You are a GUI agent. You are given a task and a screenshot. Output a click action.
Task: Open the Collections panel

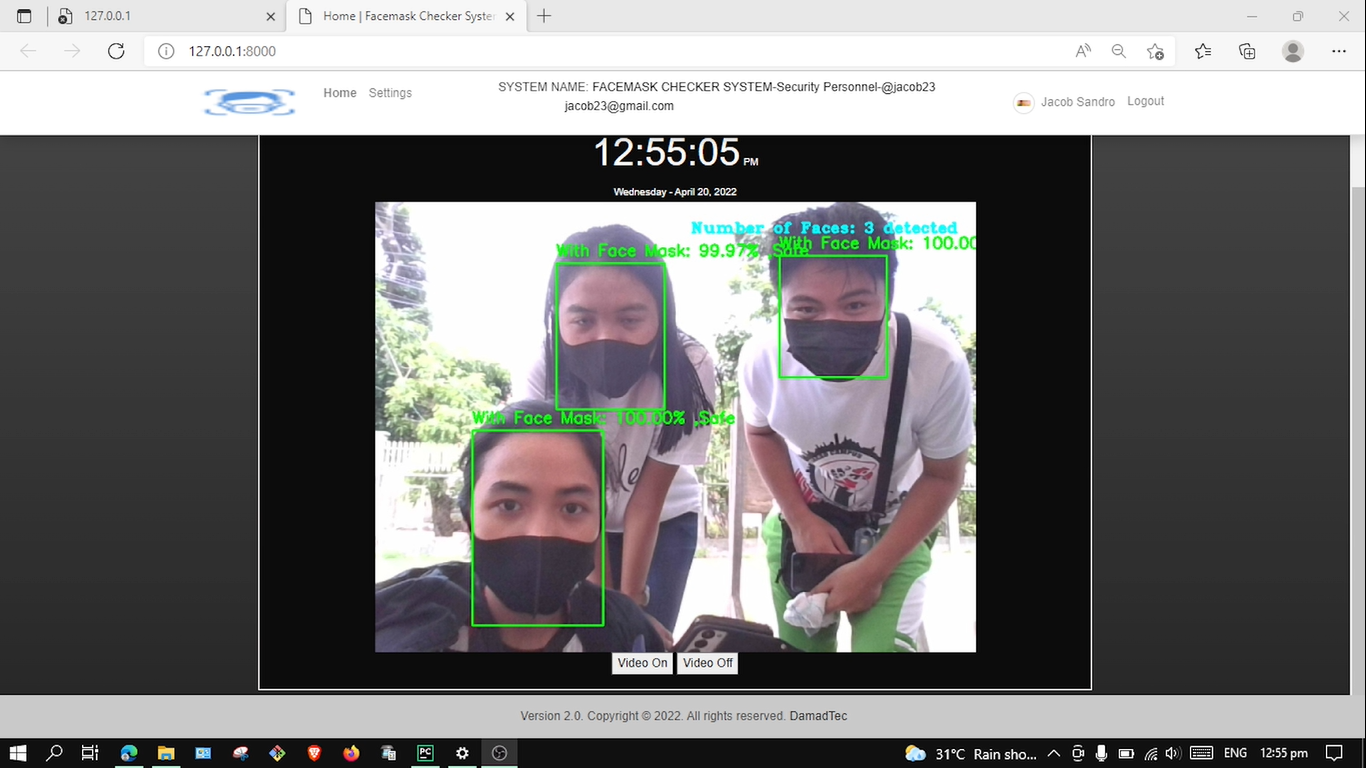(1247, 51)
